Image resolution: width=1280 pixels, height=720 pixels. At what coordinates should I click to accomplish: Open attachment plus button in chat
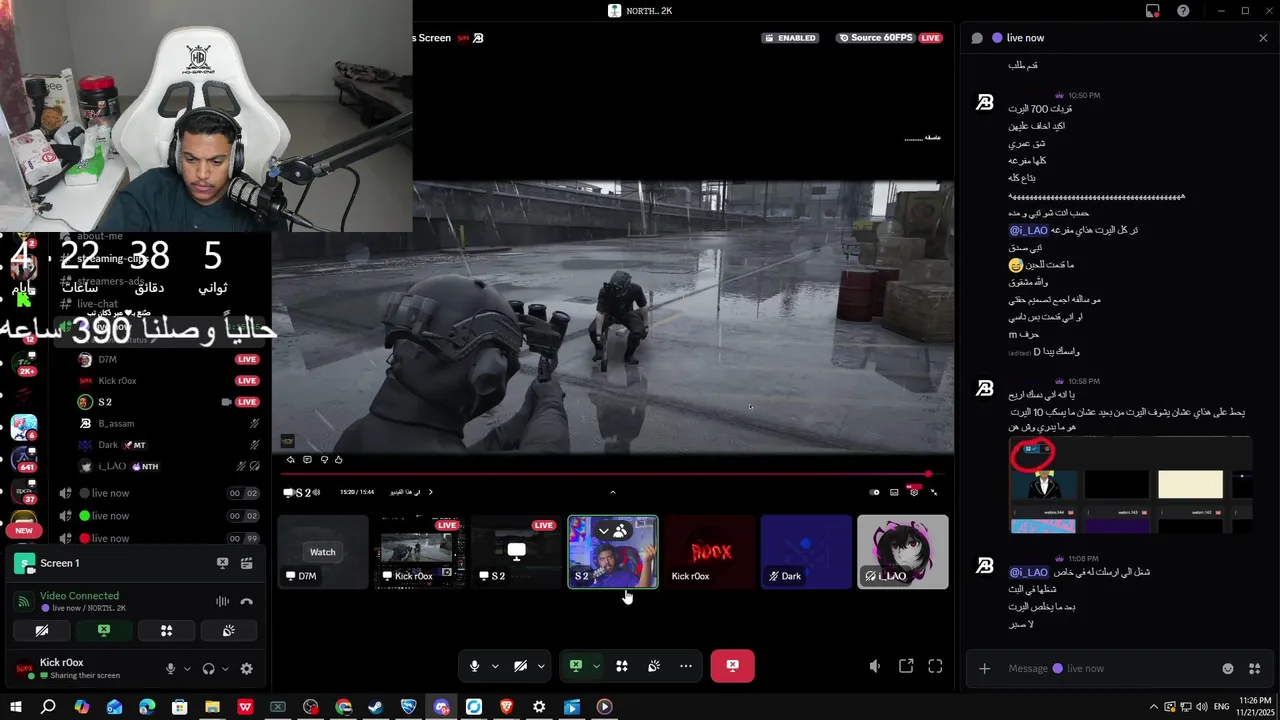point(984,668)
